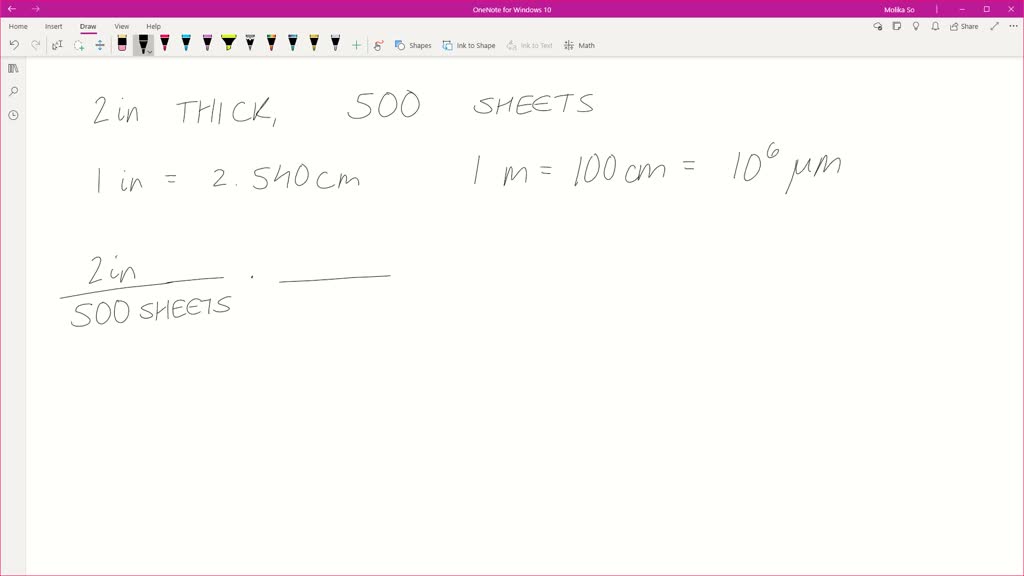Open the View ribbon tab
The image size is (1024, 576).
click(121, 26)
